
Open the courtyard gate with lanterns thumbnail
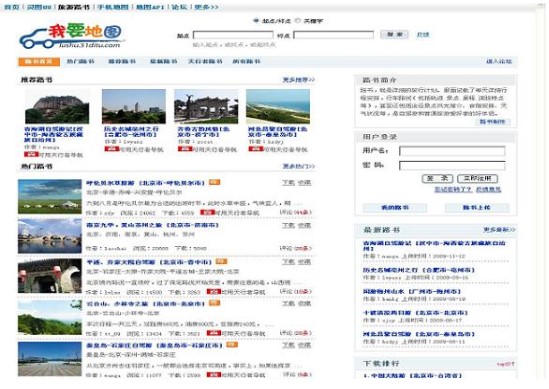click(x=50, y=276)
